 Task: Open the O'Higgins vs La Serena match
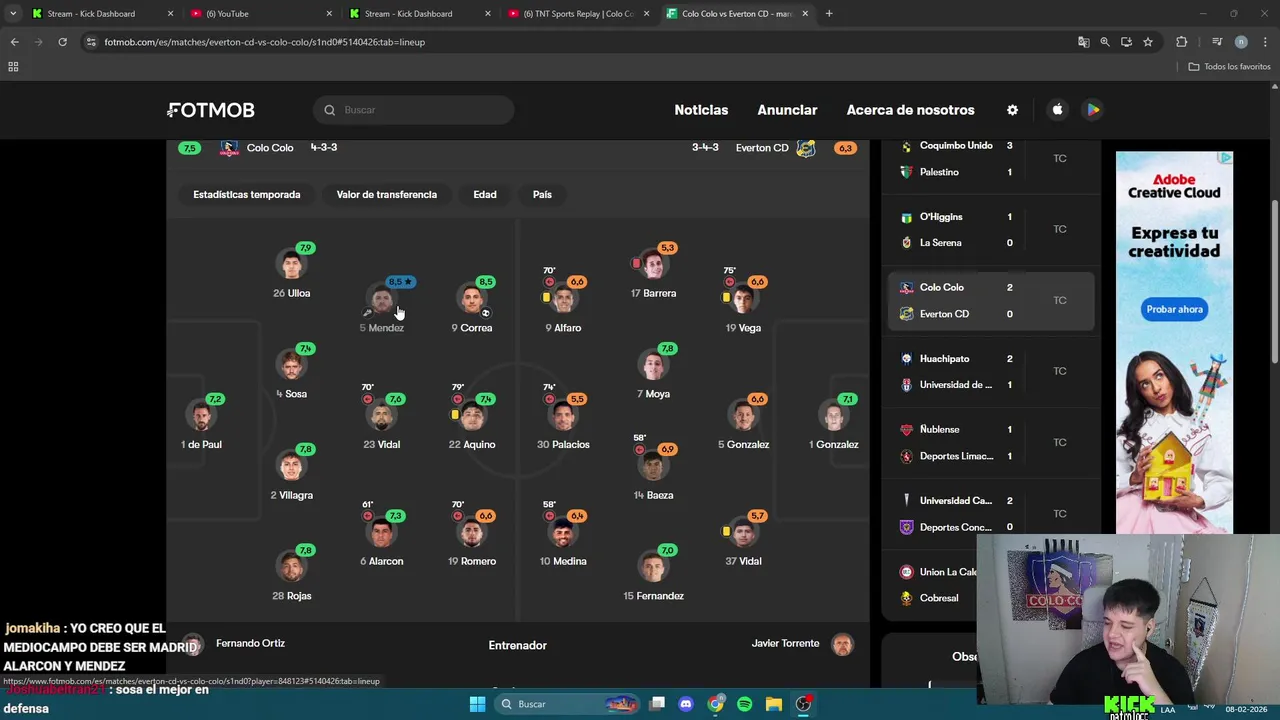(x=990, y=230)
